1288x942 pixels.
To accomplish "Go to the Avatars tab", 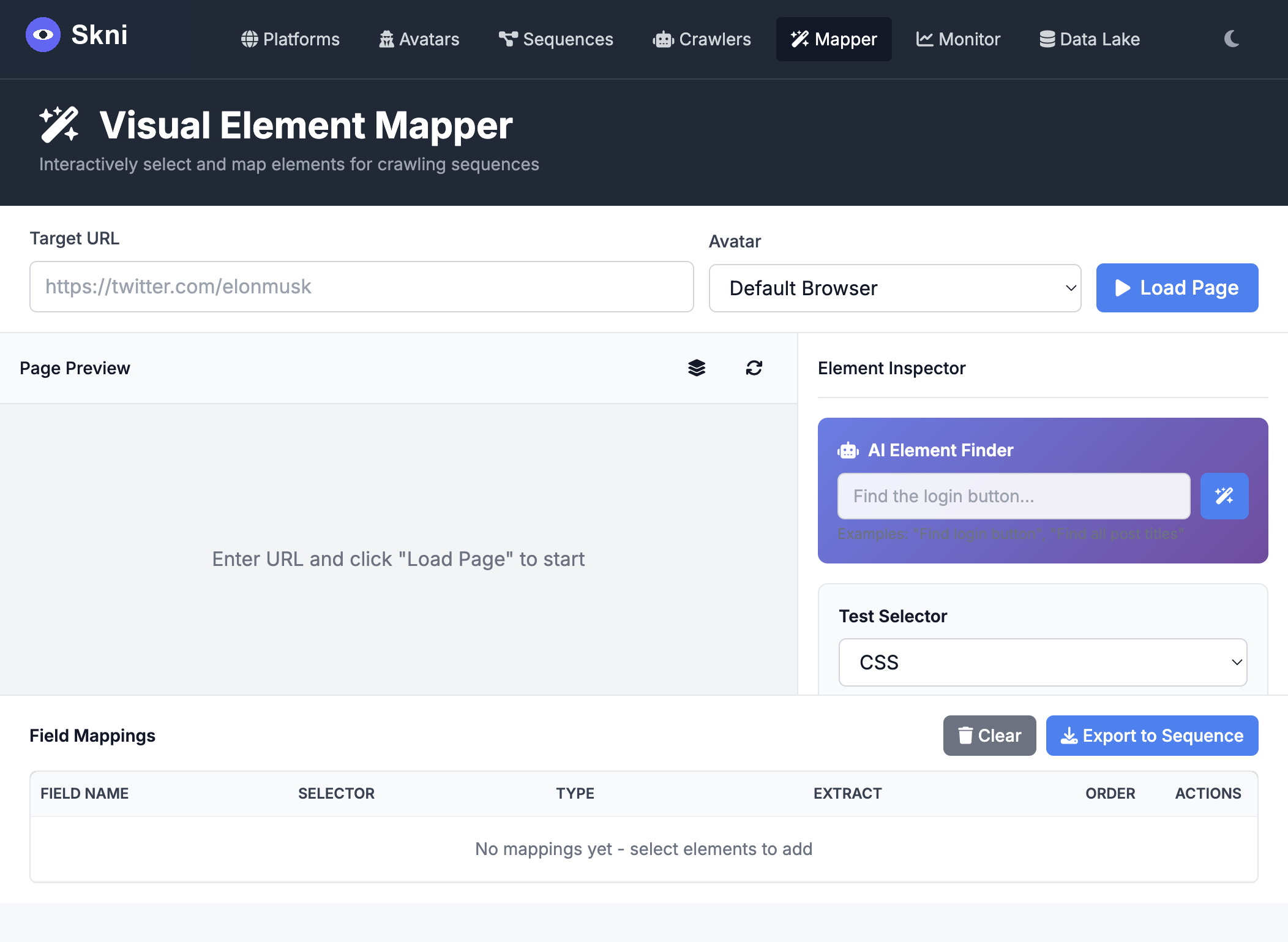I will coord(419,39).
